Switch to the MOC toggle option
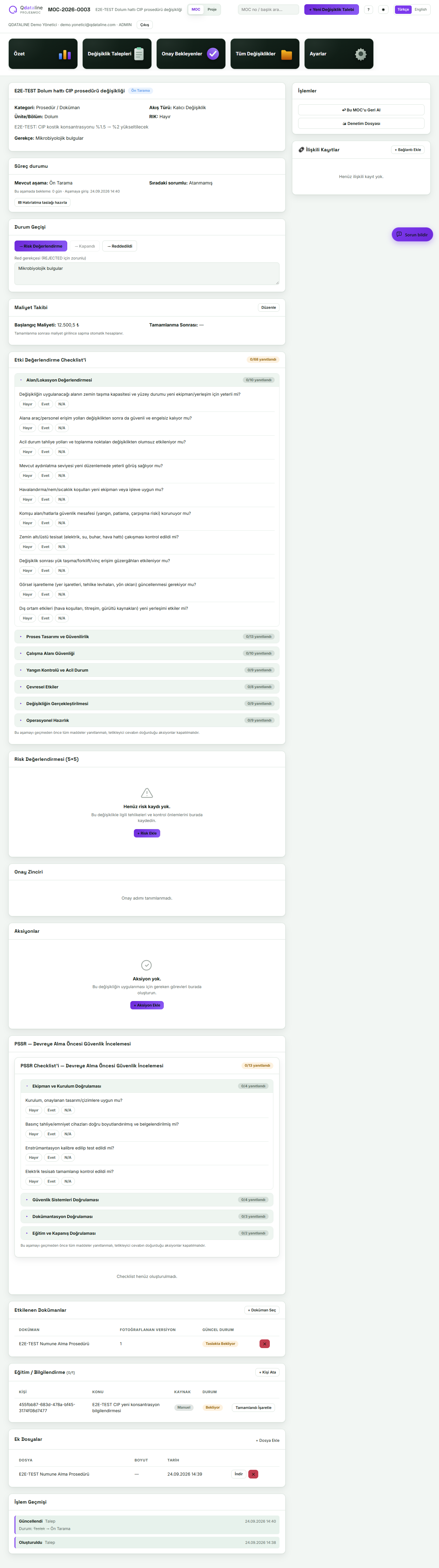439x1568 pixels. click(196, 10)
